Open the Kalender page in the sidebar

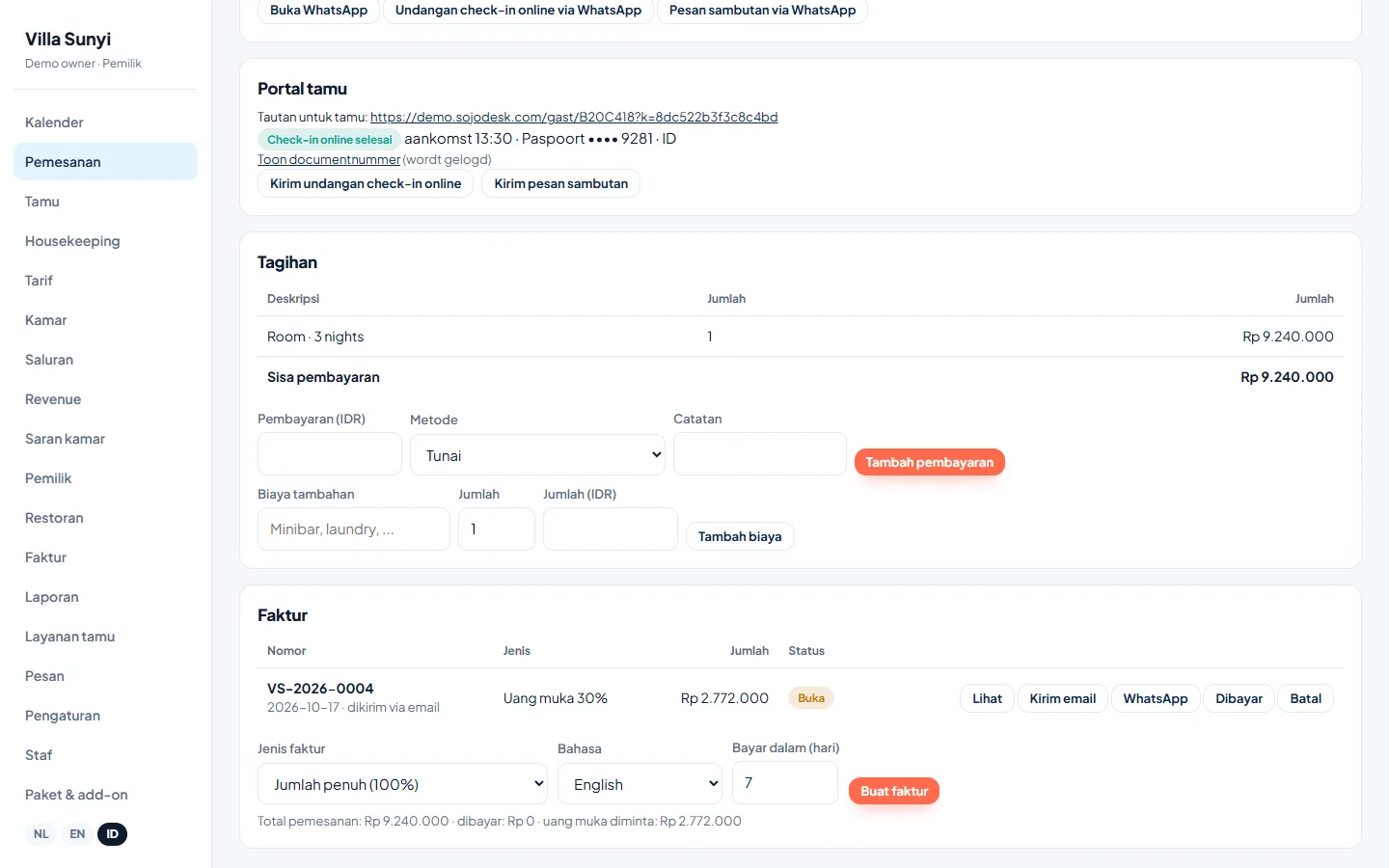click(105, 122)
